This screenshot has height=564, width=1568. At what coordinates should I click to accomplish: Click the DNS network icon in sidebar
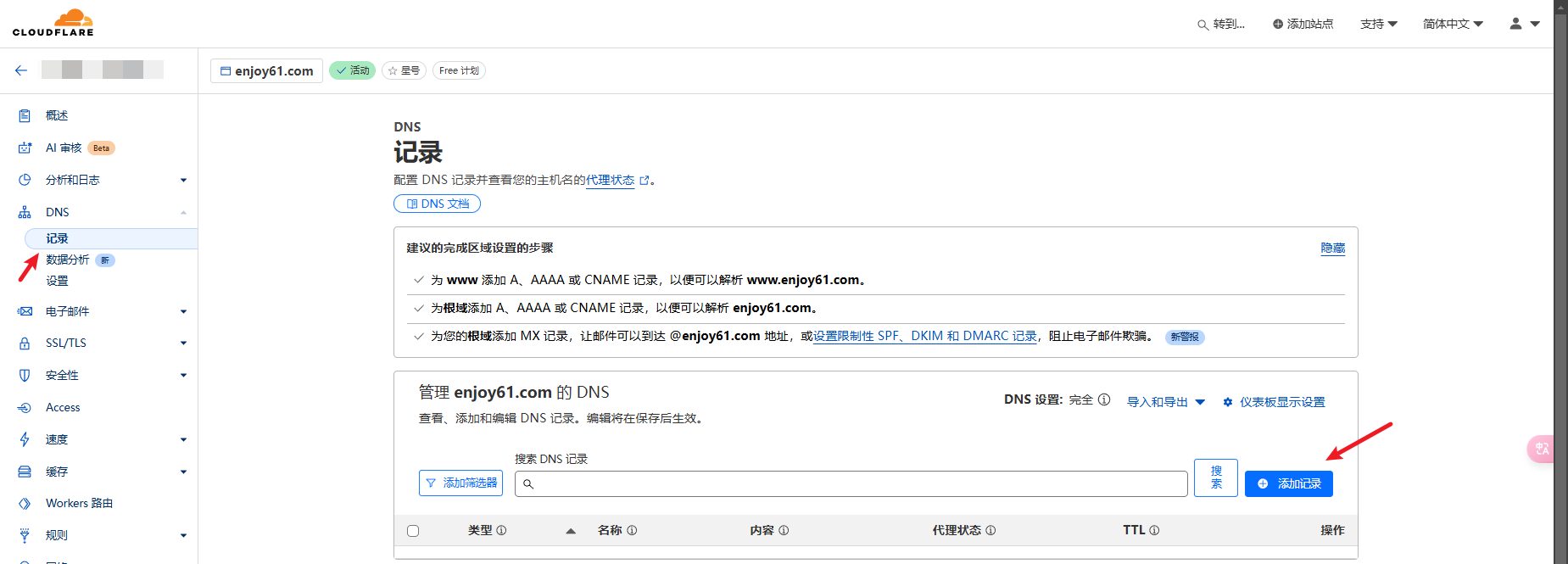pyautogui.click(x=25, y=212)
